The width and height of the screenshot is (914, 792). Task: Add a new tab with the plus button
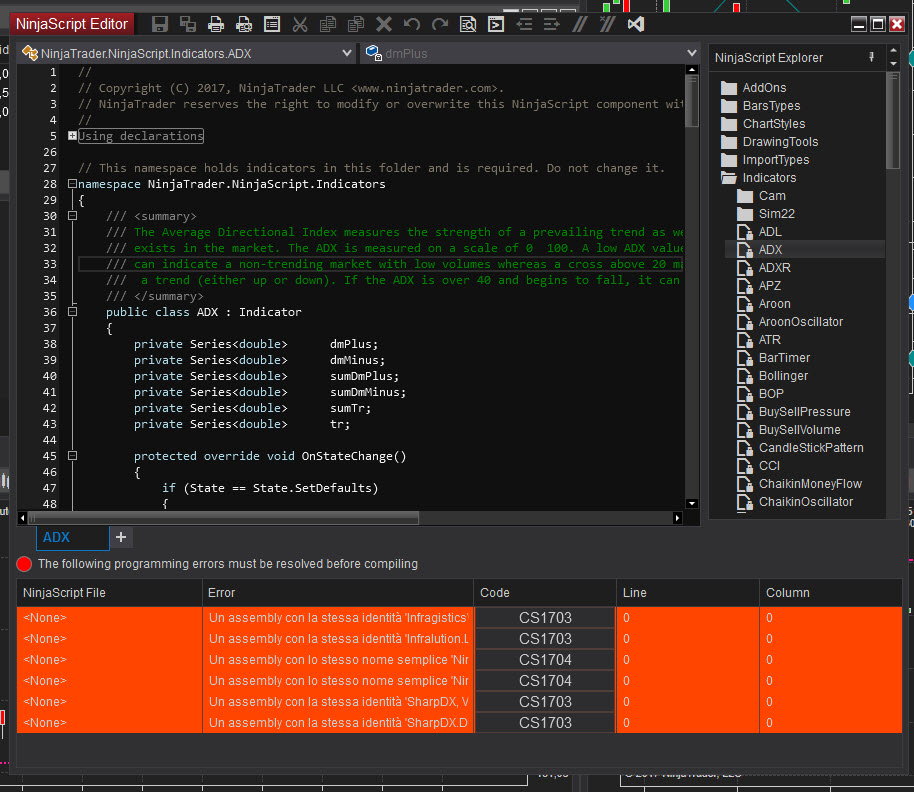tap(121, 537)
